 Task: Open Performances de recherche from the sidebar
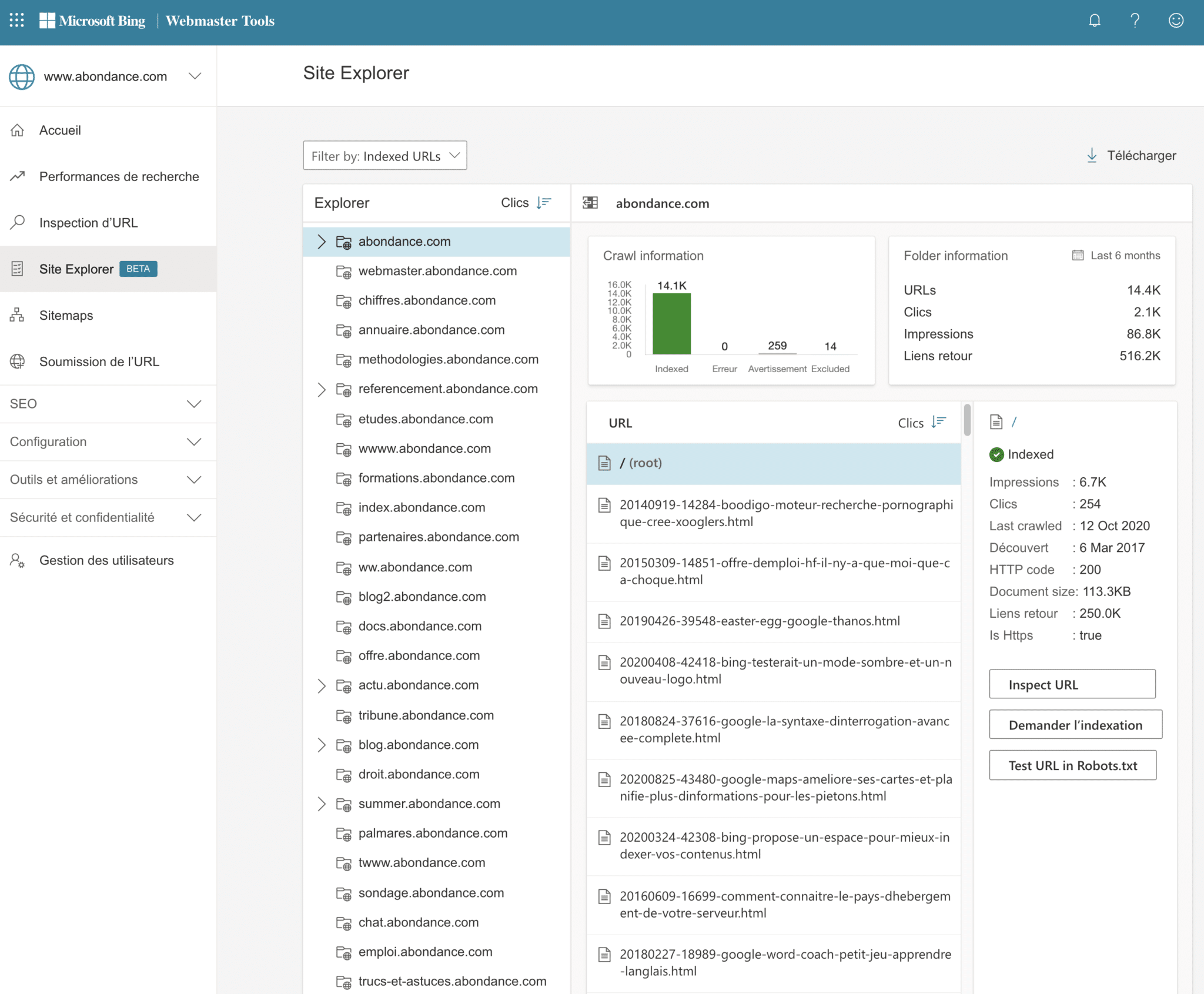tap(118, 176)
